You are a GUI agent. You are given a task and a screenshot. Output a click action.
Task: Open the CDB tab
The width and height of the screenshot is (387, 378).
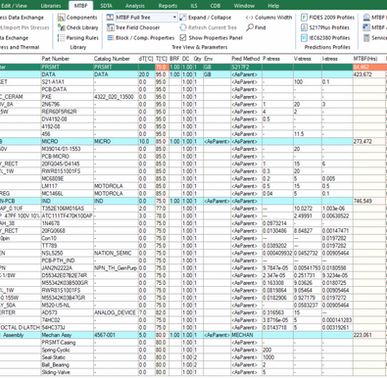coord(215,6)
